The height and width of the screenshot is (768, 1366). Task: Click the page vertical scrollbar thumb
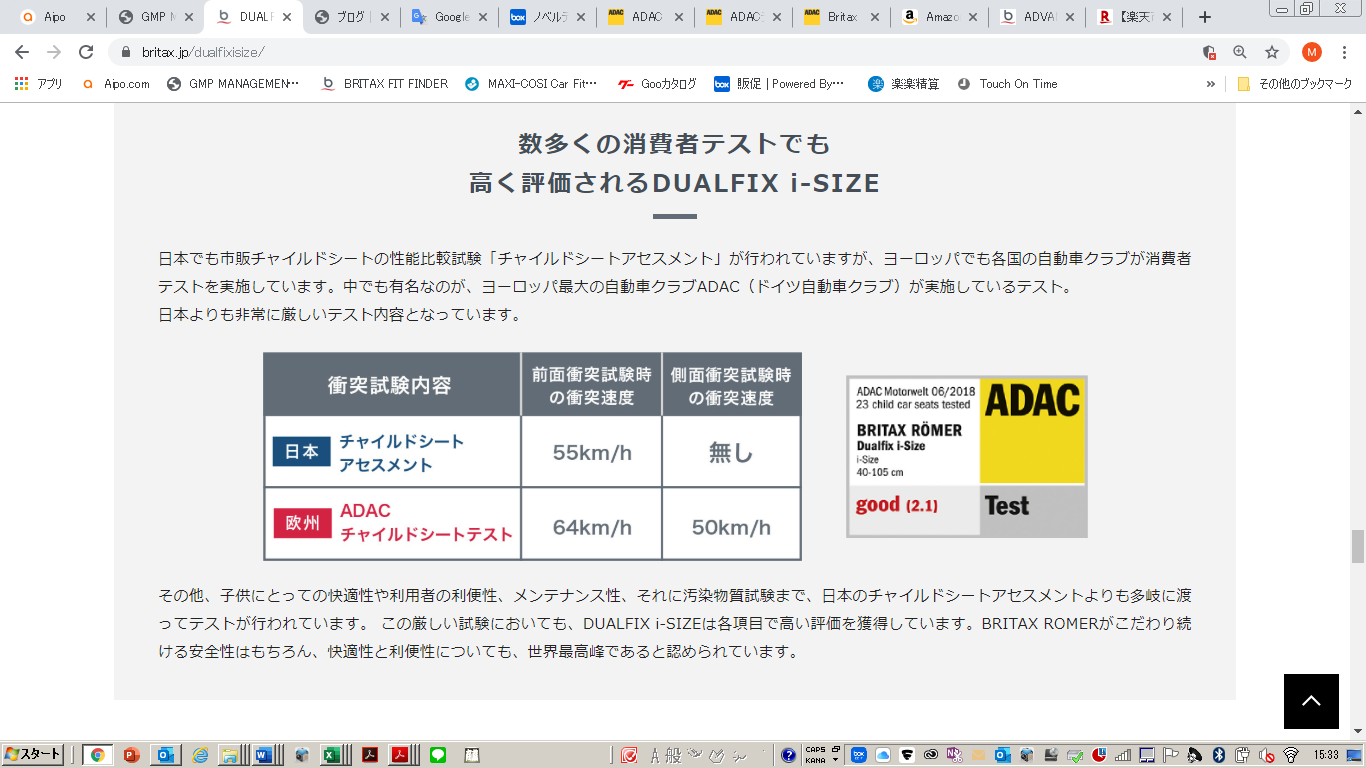click(x=1358, y=547)
